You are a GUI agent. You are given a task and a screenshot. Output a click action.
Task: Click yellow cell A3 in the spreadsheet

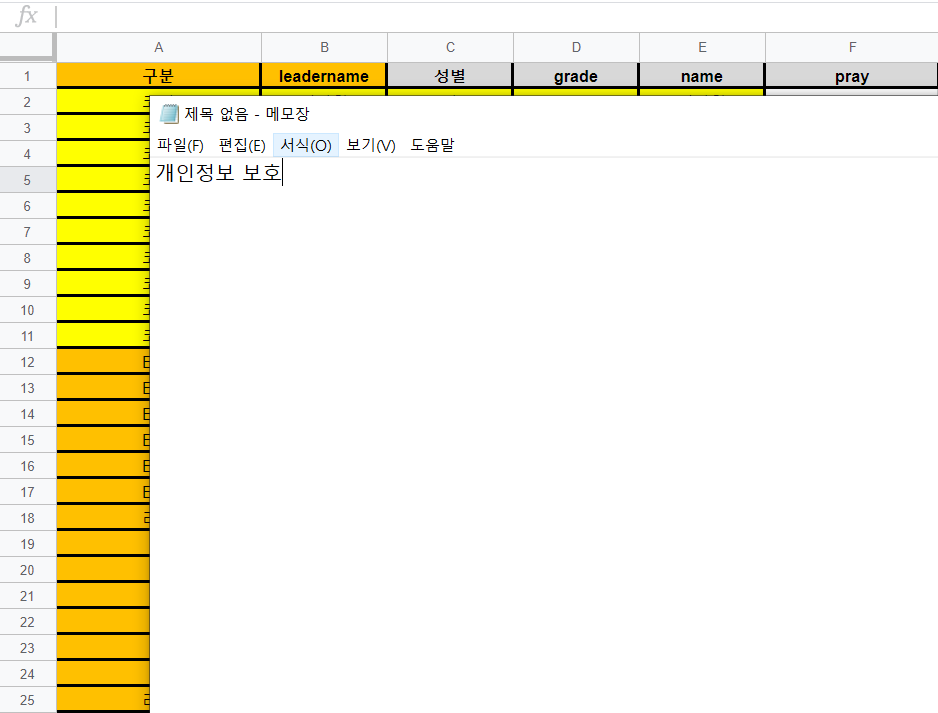point(103,128)
